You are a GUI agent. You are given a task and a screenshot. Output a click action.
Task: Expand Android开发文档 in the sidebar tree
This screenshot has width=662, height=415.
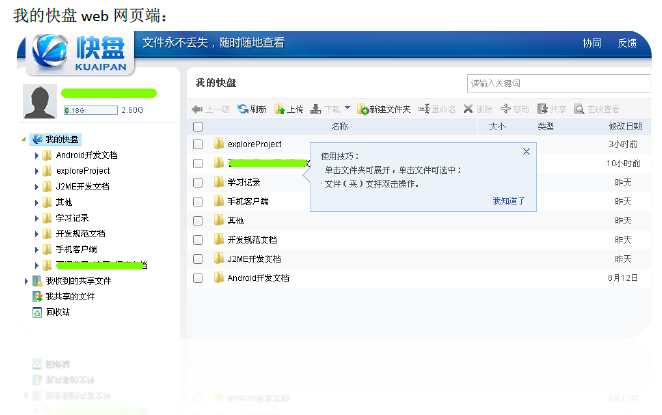[37, 155]
